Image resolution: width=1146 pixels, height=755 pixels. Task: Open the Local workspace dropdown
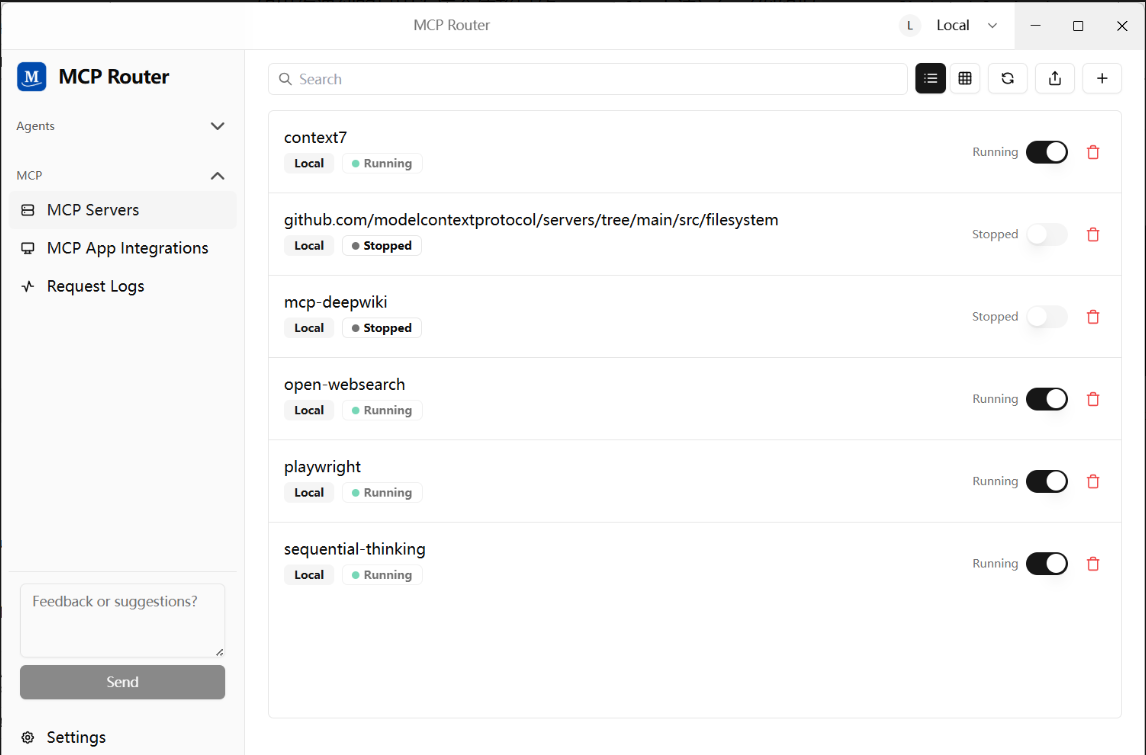[x=967, y=26]
